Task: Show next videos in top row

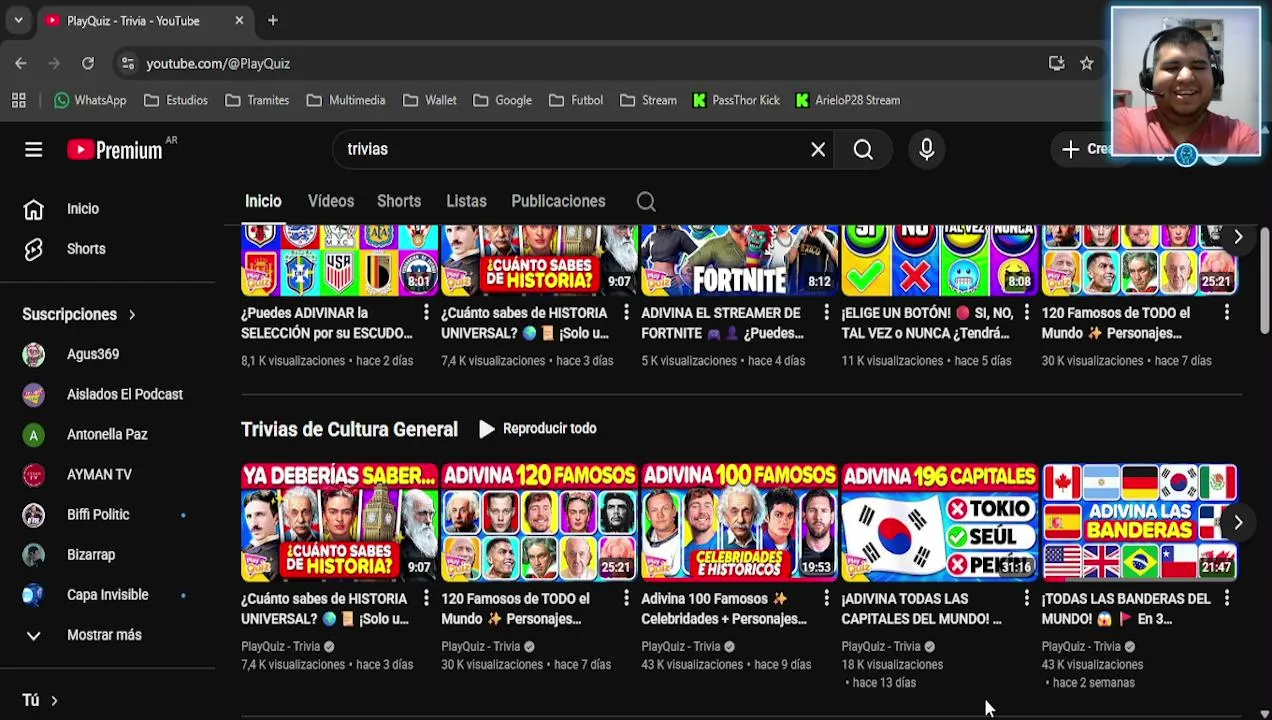Action: click(x=1238, y=237)
